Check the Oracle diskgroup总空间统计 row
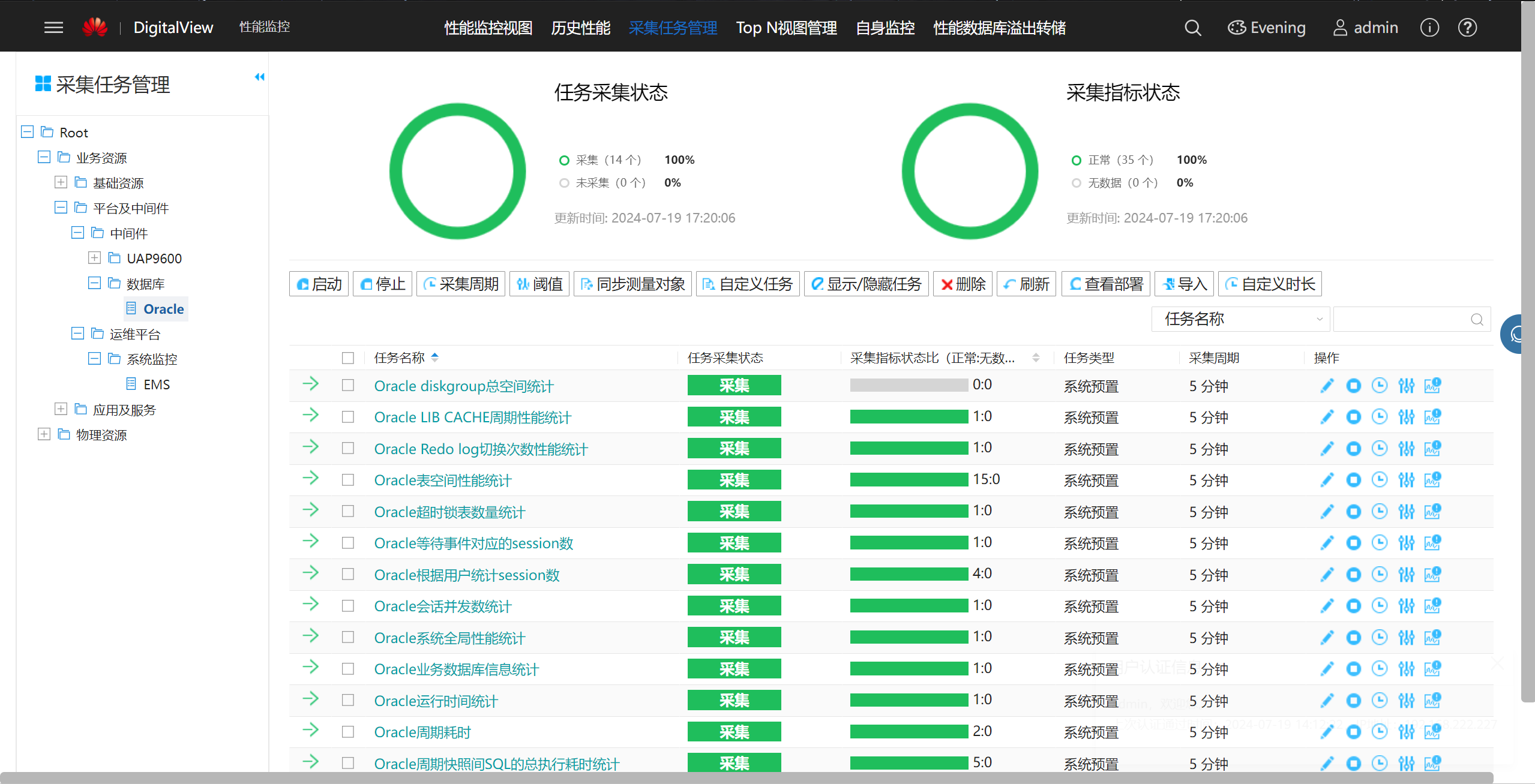1535x784 pixels. coord(348,385)
